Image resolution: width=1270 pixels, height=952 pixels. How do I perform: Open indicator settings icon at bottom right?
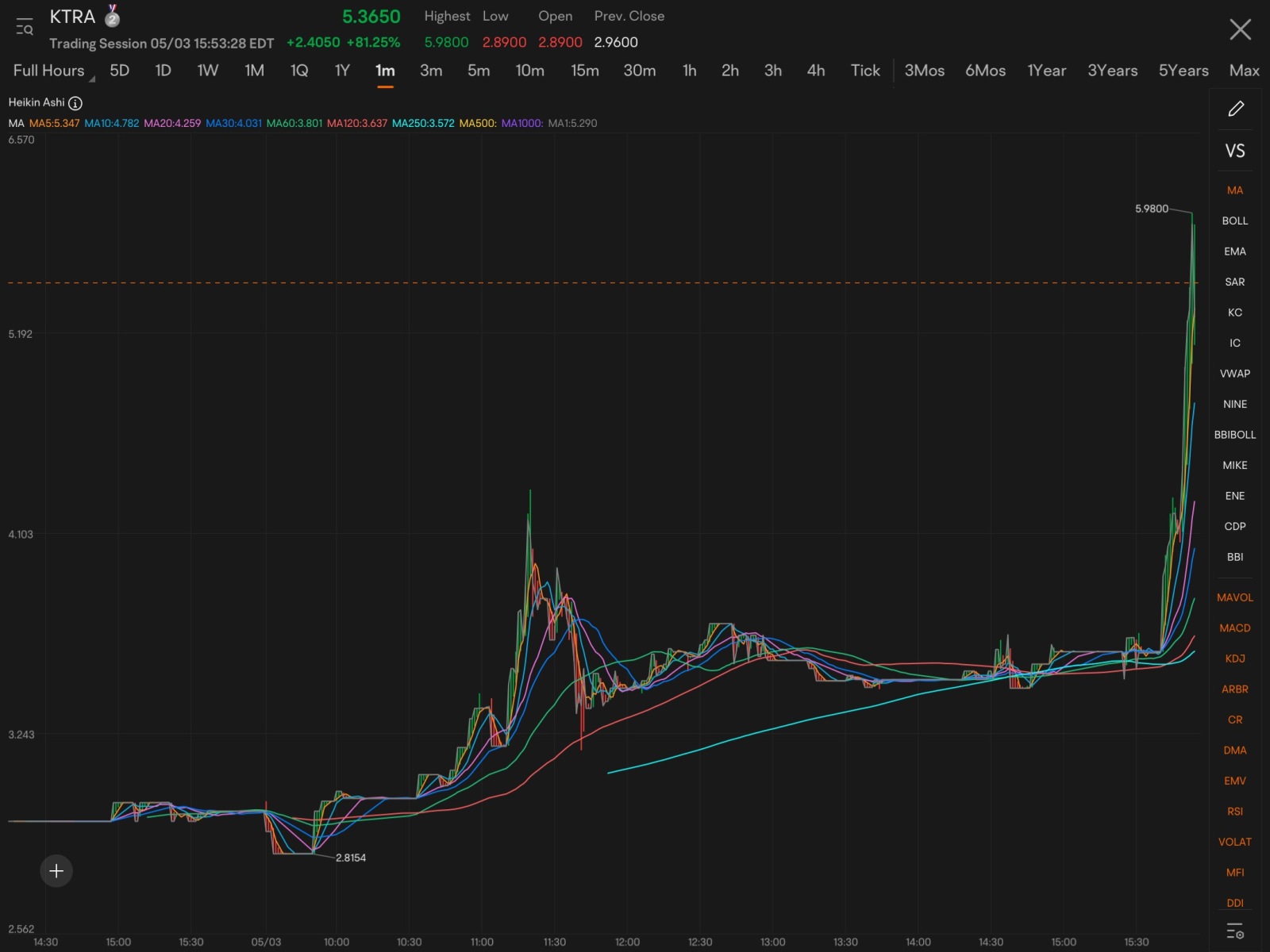pos(1235,931)
